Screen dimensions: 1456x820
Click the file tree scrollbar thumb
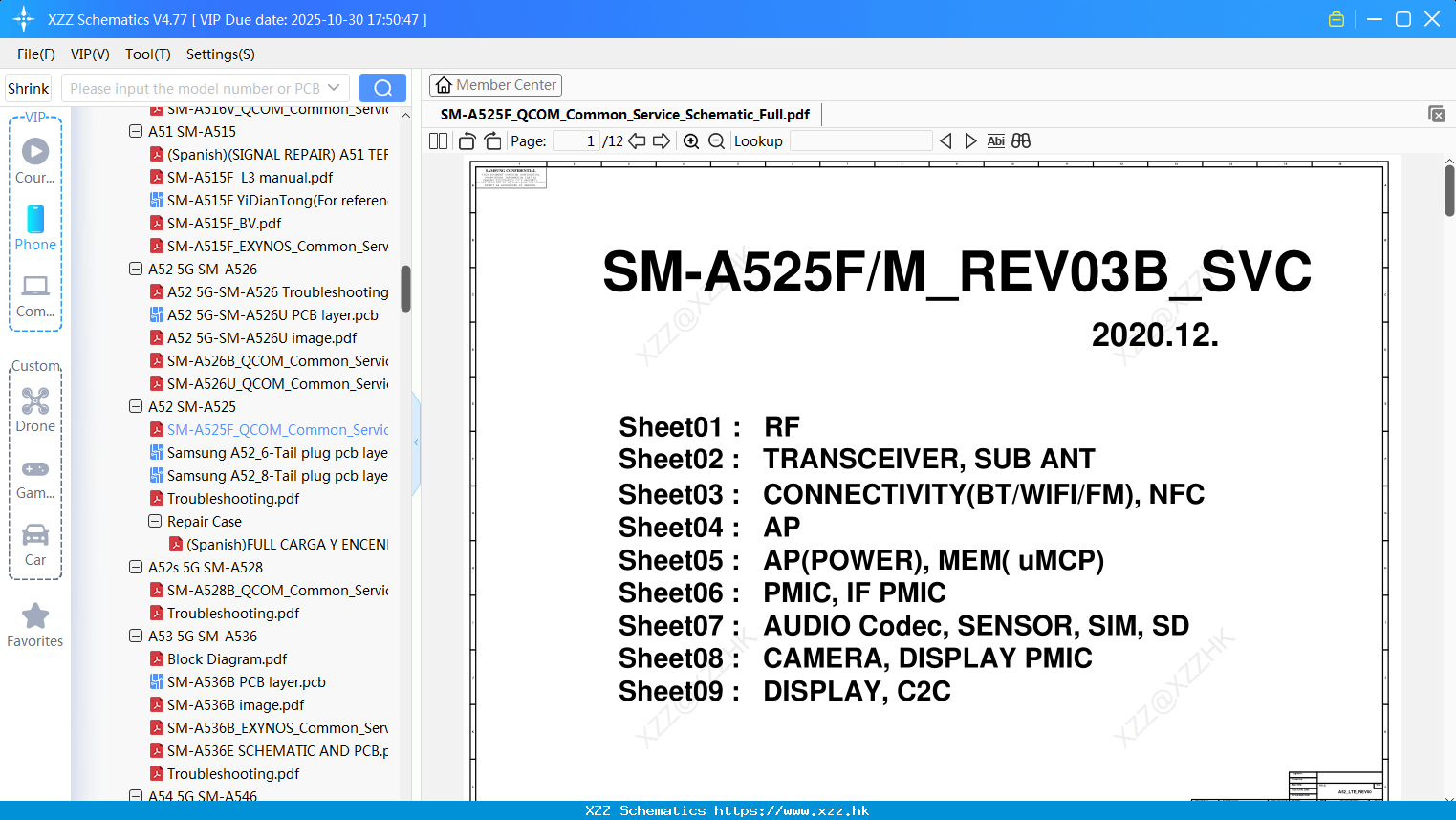pyautogui.click(x=405, y=289)
